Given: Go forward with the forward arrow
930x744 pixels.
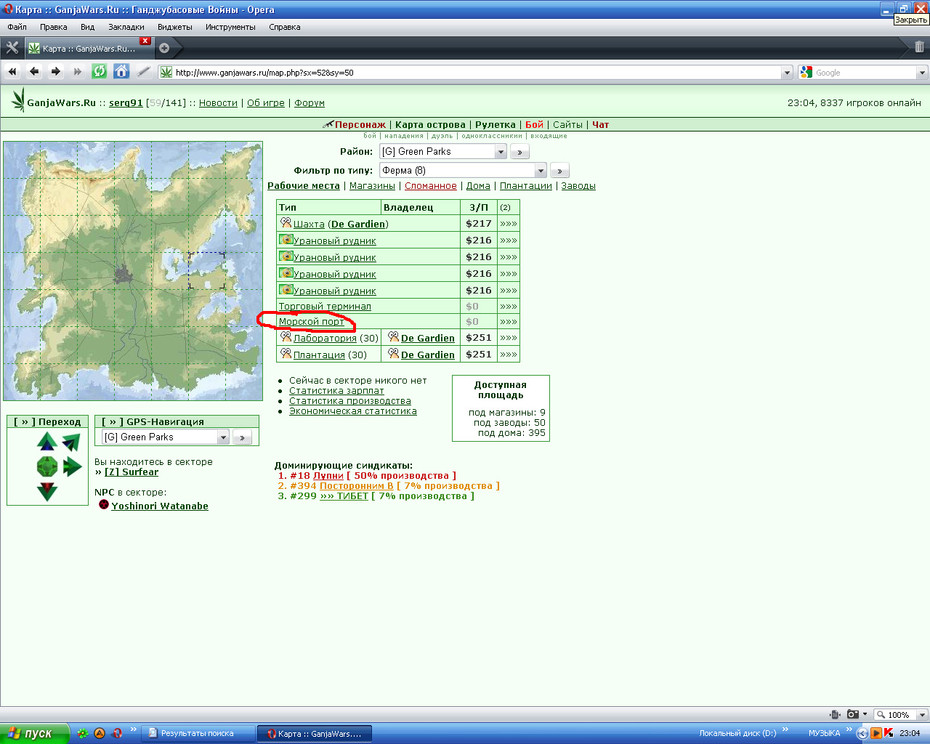Looking at the screenshot, I should [56, 72].
